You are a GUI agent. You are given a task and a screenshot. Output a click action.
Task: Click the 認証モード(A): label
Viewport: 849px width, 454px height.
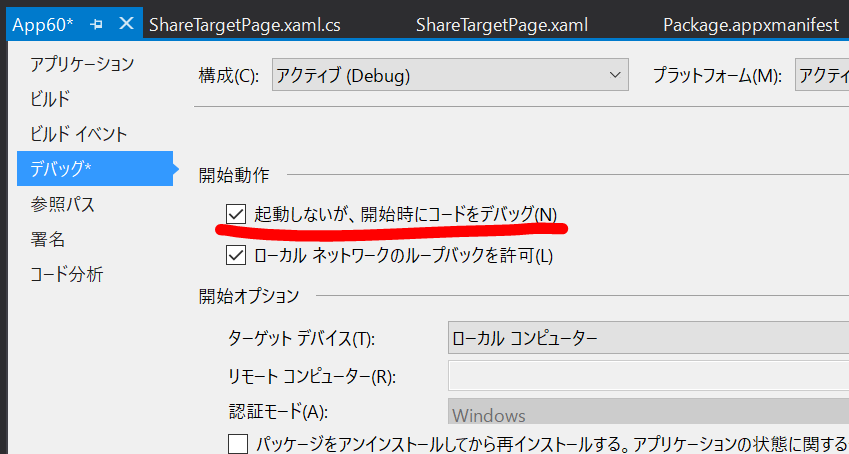[x=278, y=412]
